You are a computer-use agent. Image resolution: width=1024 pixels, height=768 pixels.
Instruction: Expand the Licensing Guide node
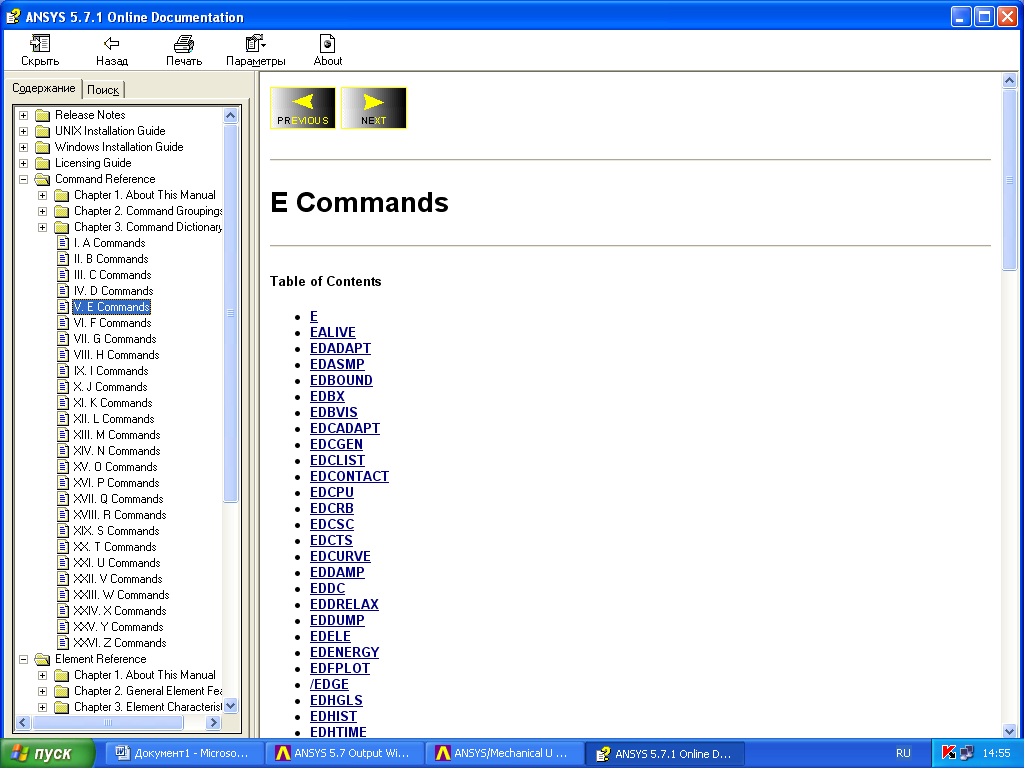pyautogui.click(x=24, y=163)
